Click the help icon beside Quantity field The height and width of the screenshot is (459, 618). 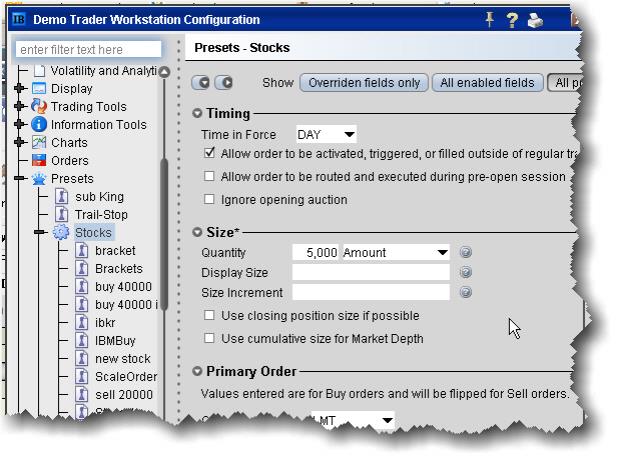tap(466, 254)
